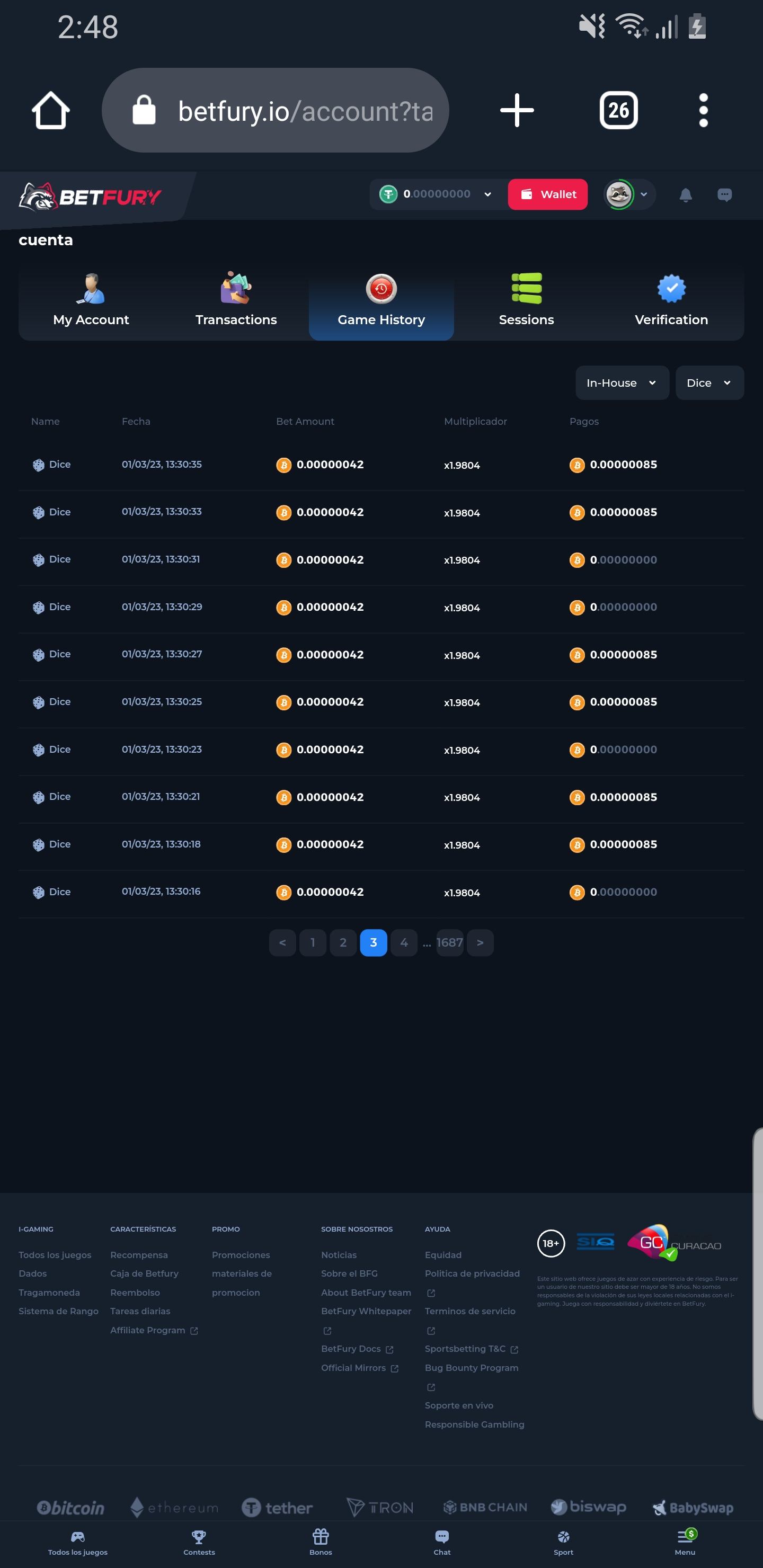Click the red Wallet button
The height and width of the screenshot is (1568, 763).
(x=547, y=195)
